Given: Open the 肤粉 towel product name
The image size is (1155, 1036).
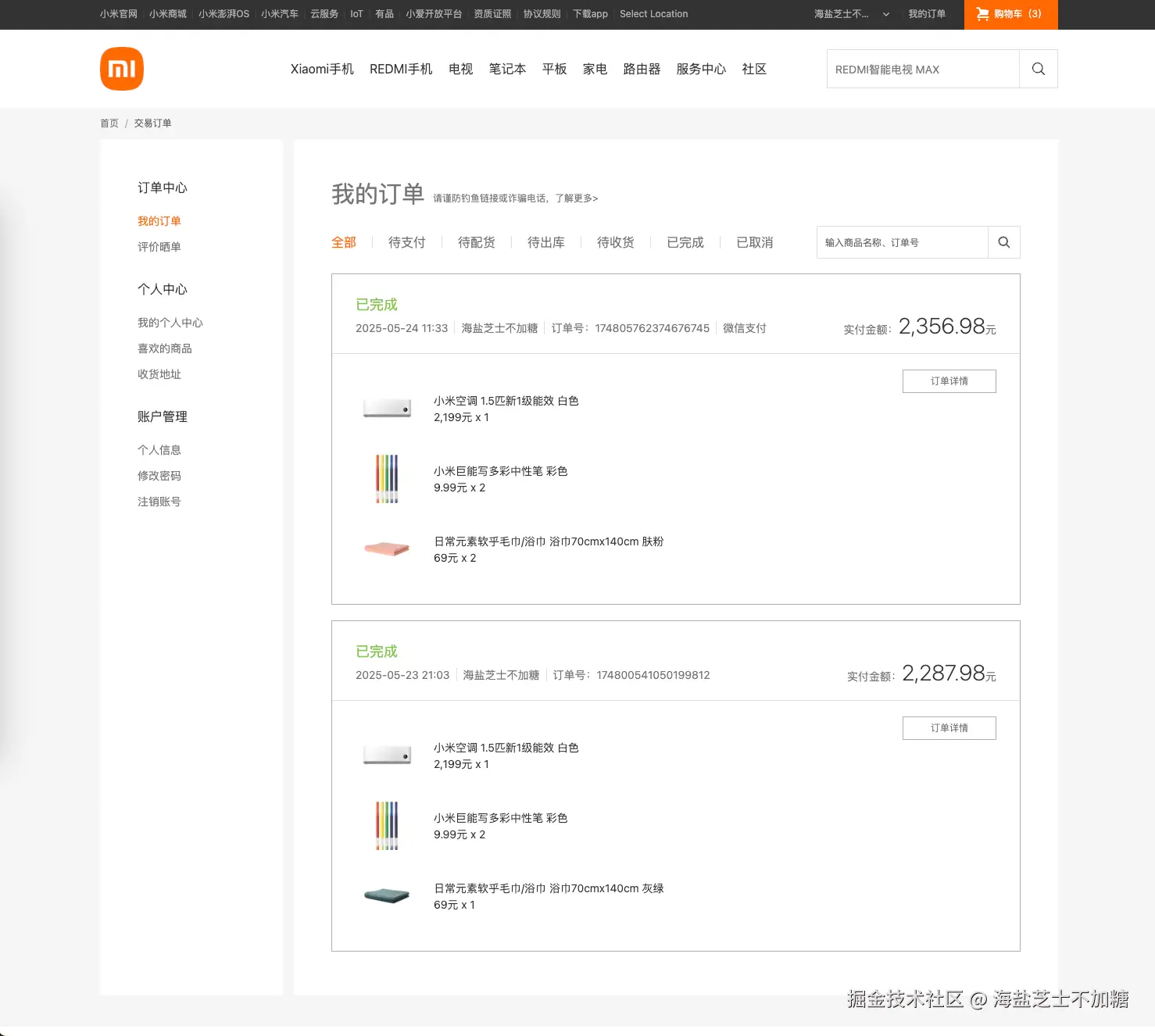Looking at the screenshot, I should 549,541.
